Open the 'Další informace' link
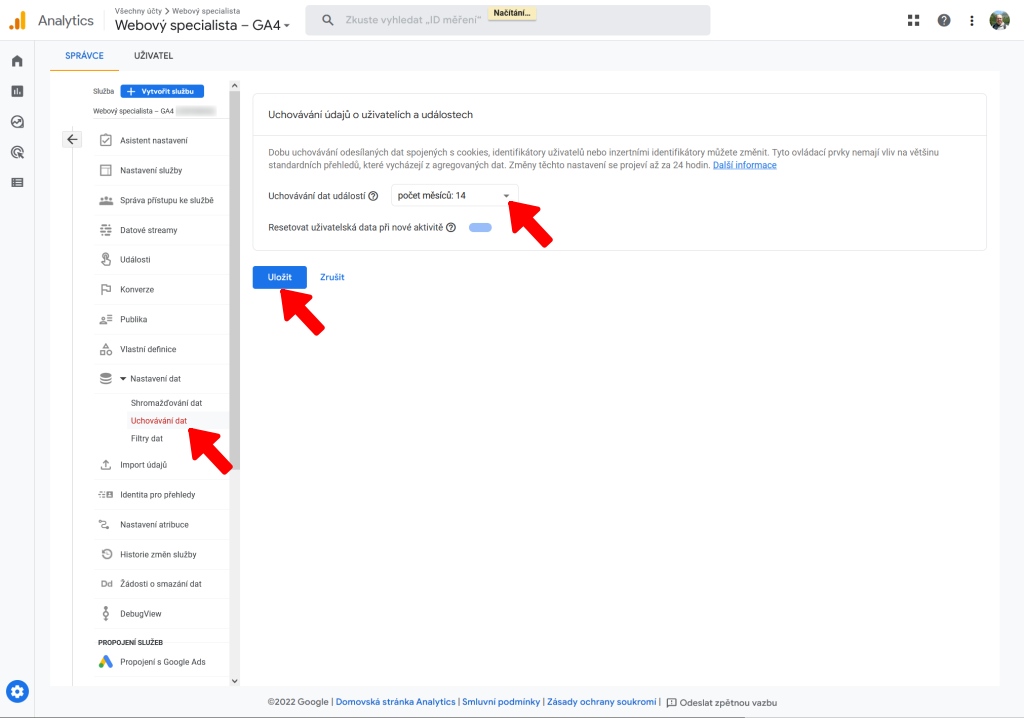Screen dimensions: 1024x718 click(746, 165)
